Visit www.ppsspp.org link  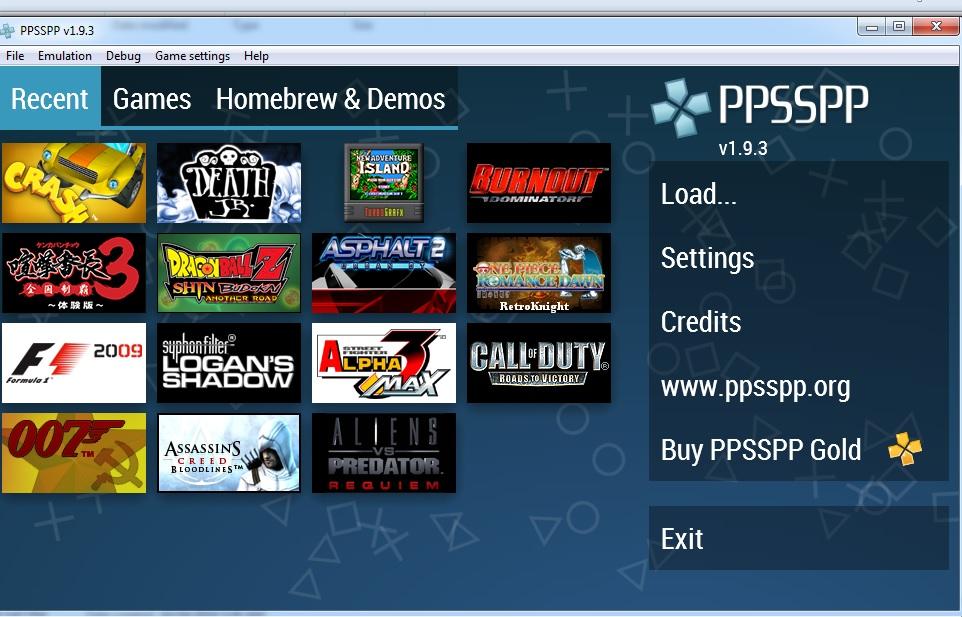coord(799,386)
